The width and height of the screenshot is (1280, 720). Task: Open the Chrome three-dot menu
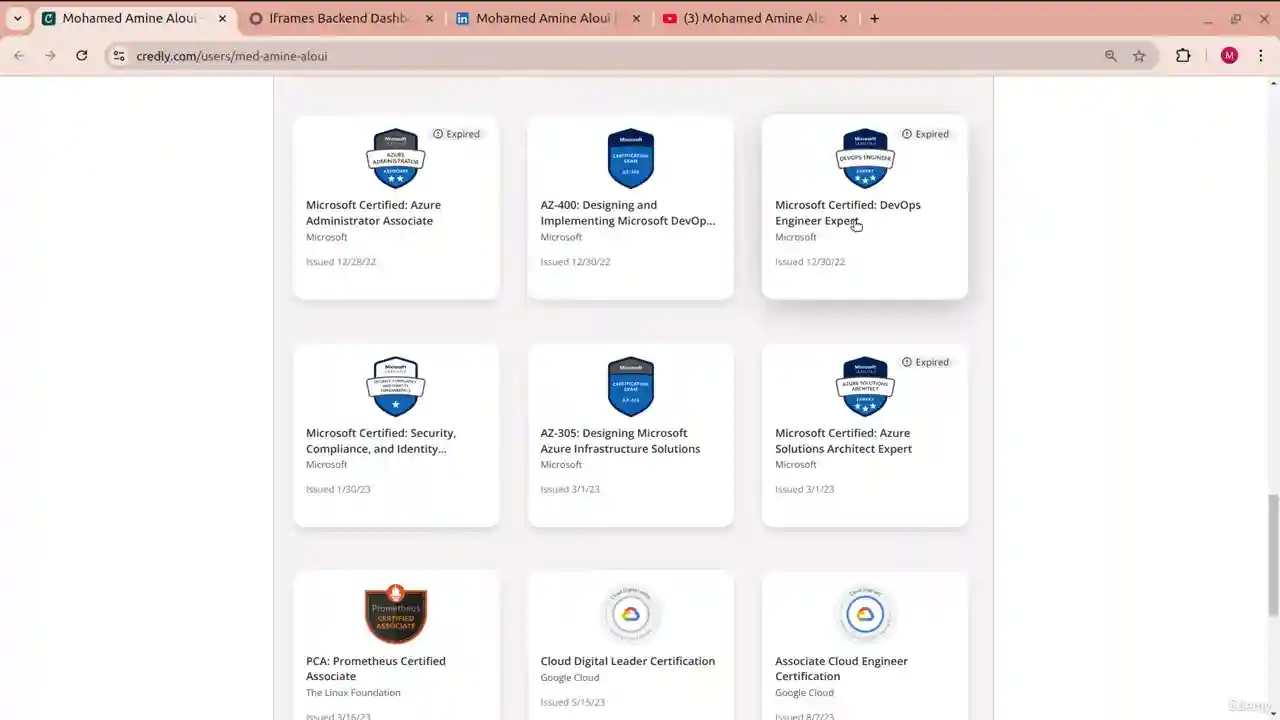pos(1260,56)
